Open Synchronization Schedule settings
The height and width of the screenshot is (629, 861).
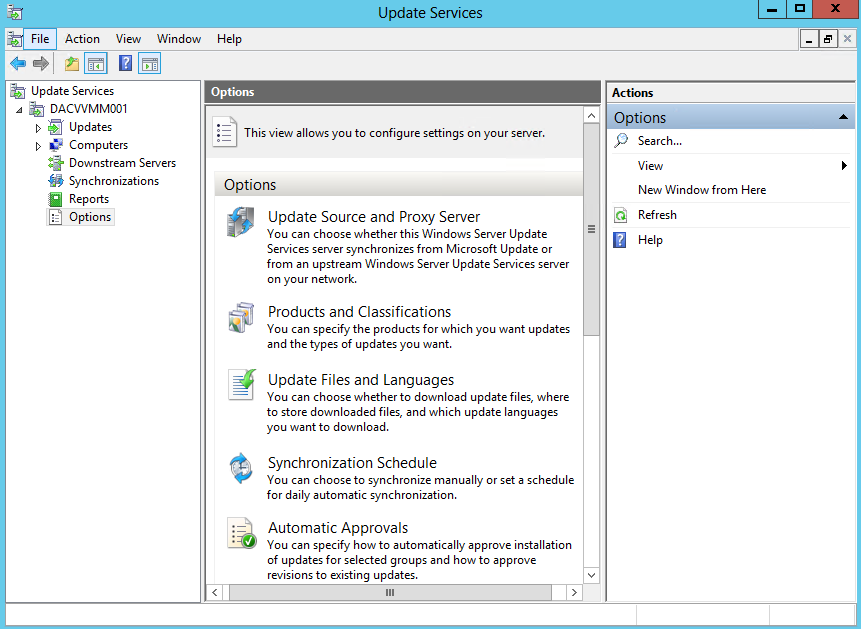(x=352, y=463)
